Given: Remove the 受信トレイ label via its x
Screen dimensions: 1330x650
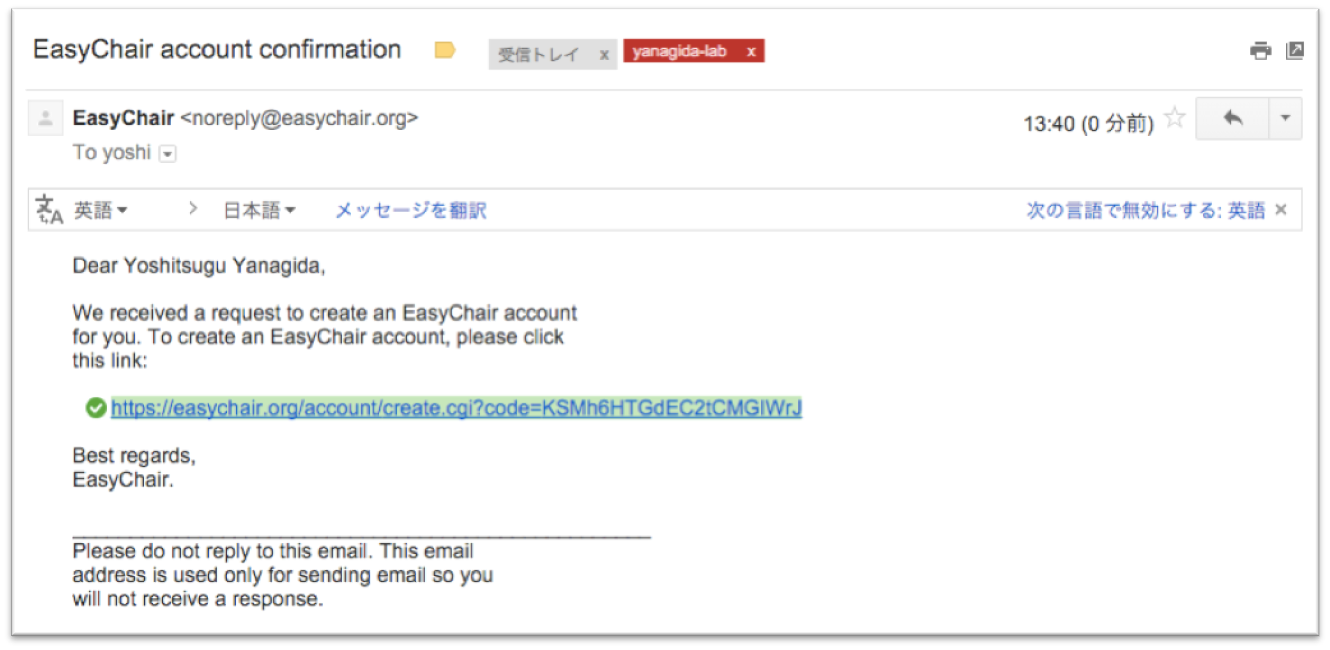Looking at the screenshot, I should tap(604, 55).
